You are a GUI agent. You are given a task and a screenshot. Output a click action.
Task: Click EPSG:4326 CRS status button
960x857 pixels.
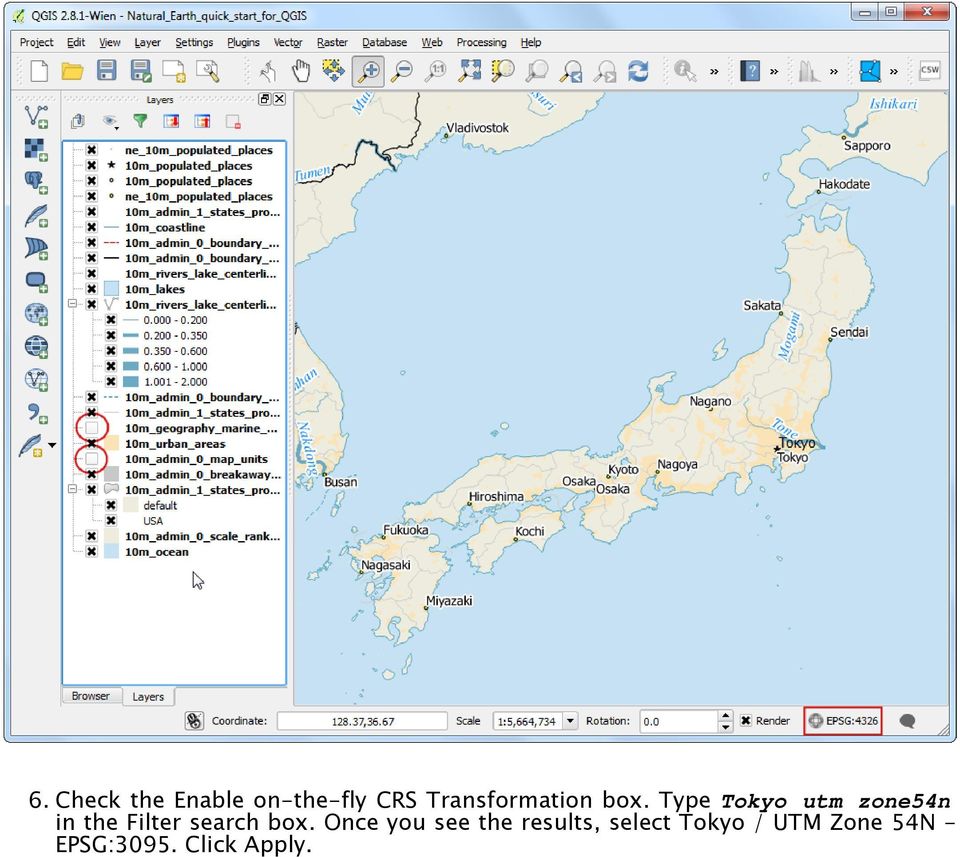843,720
